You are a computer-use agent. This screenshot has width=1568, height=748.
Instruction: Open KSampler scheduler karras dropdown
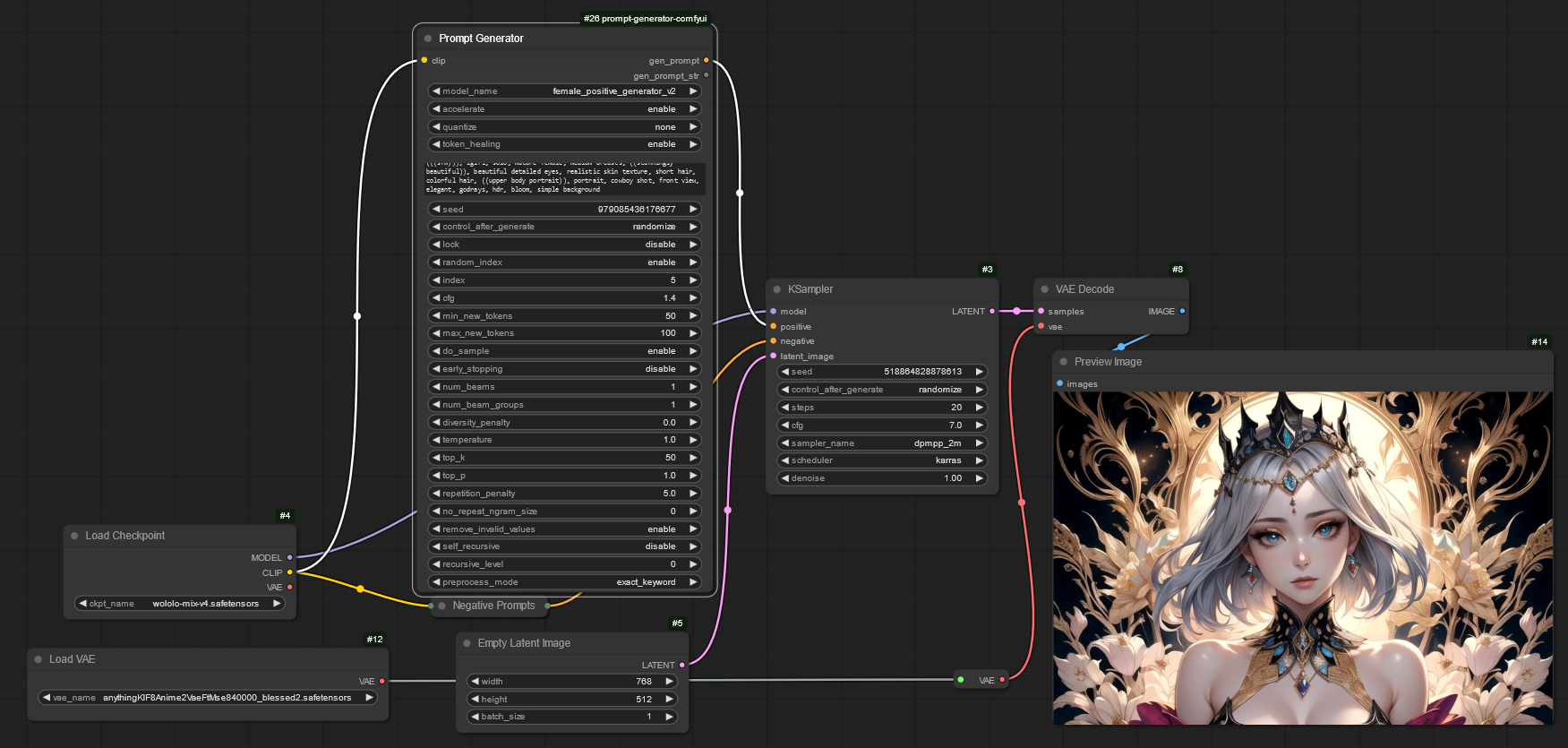coord(882,460)
